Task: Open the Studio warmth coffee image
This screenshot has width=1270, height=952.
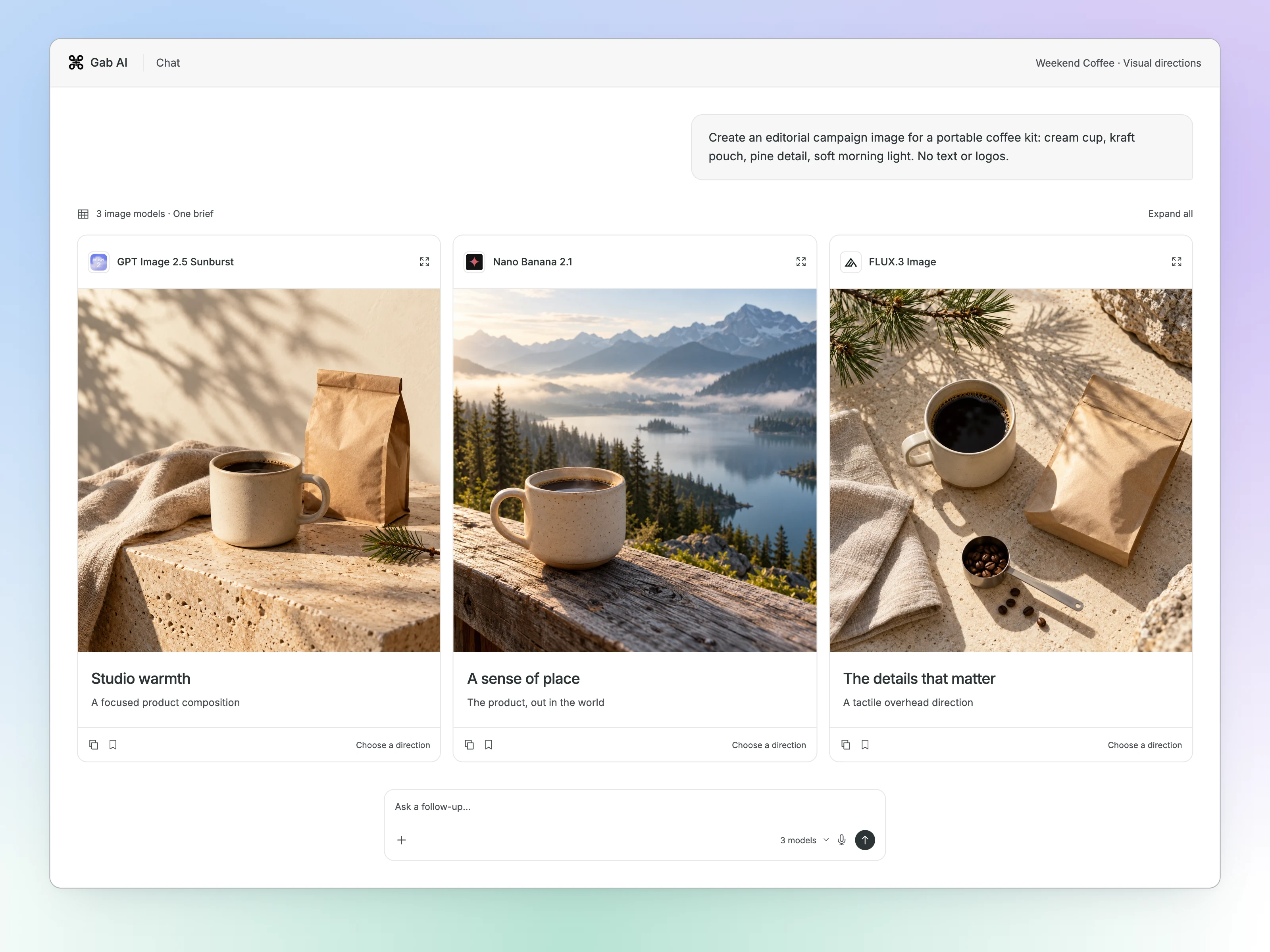Action: [259, 470]
